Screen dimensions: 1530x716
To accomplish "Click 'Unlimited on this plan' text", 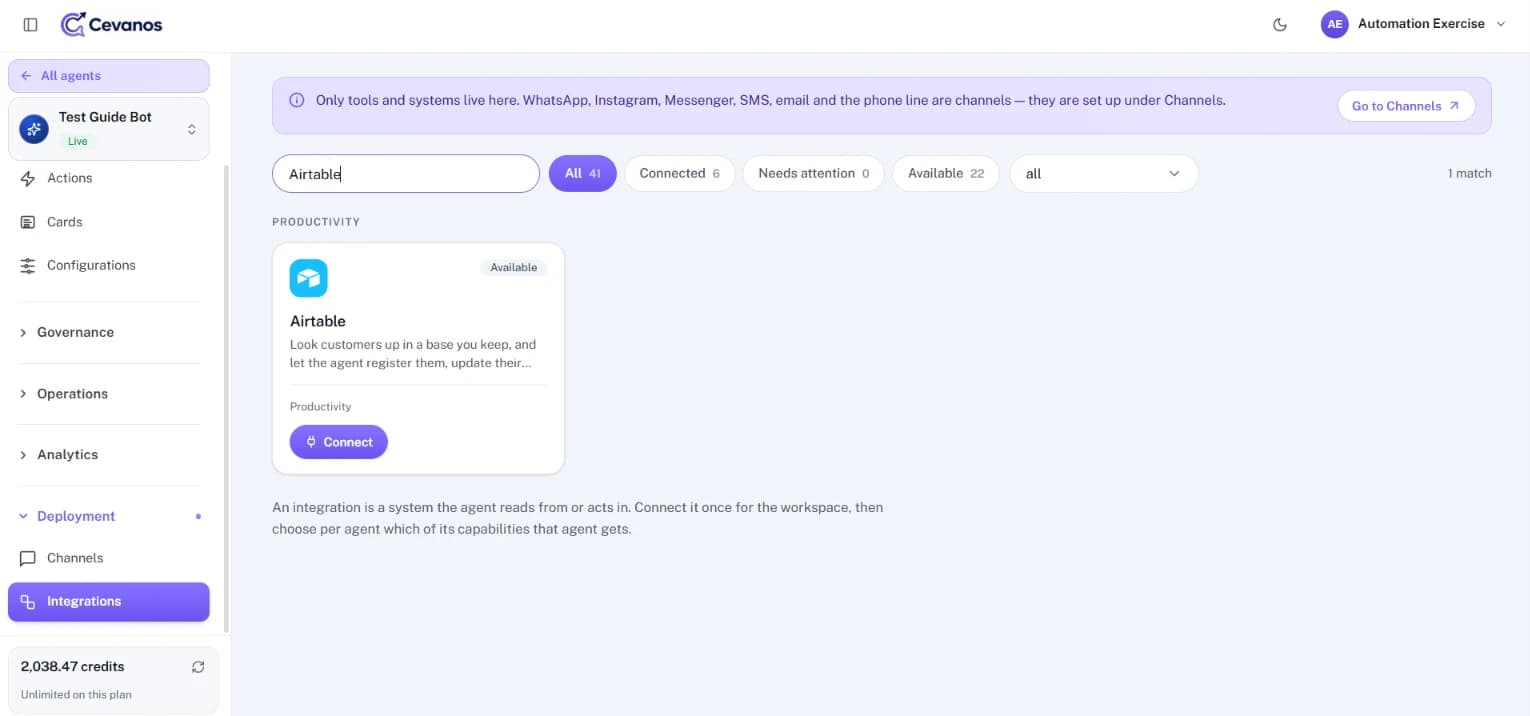I will pos(76,695).
